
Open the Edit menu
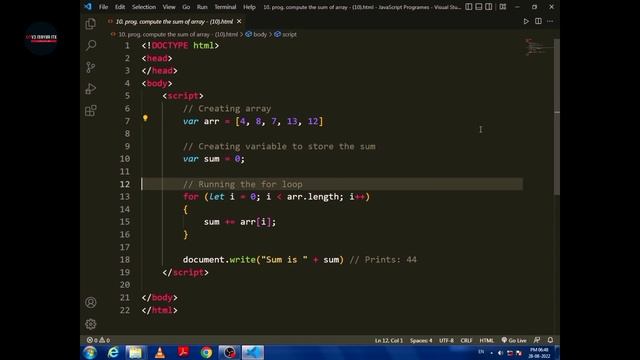click(120, 7)
